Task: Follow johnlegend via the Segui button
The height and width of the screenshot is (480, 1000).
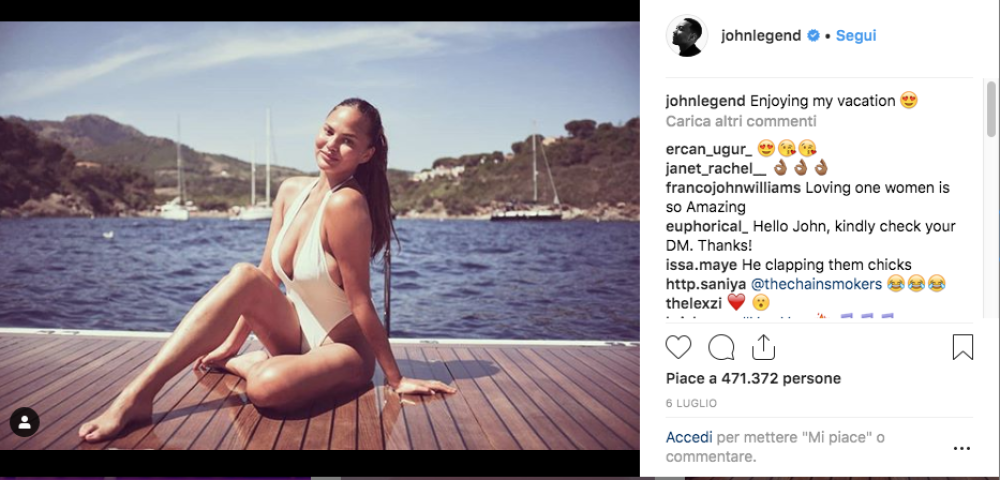Action: (x=856, y=36)
